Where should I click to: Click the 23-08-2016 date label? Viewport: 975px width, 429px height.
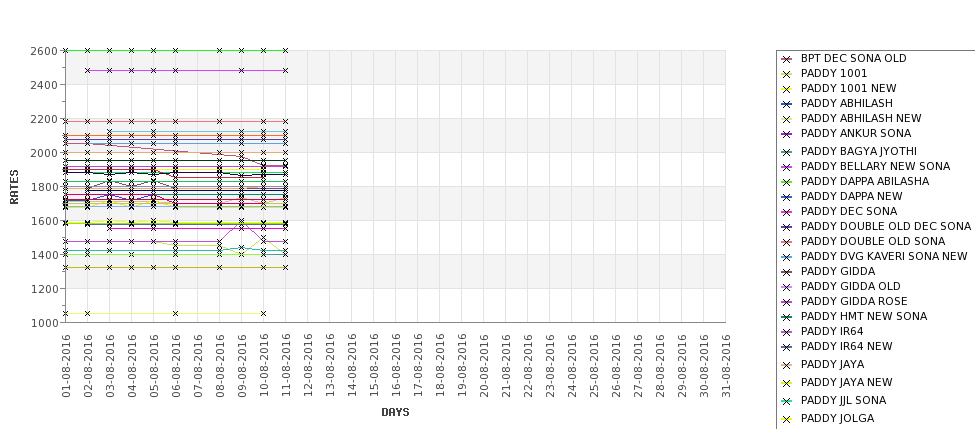(550, 366)
